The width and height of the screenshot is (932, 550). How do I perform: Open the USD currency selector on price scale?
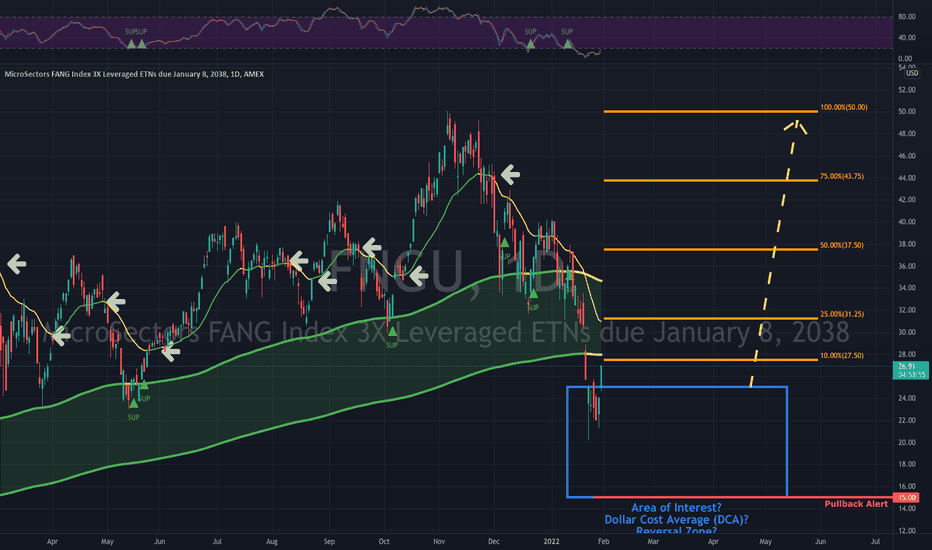tap(912, 73)
